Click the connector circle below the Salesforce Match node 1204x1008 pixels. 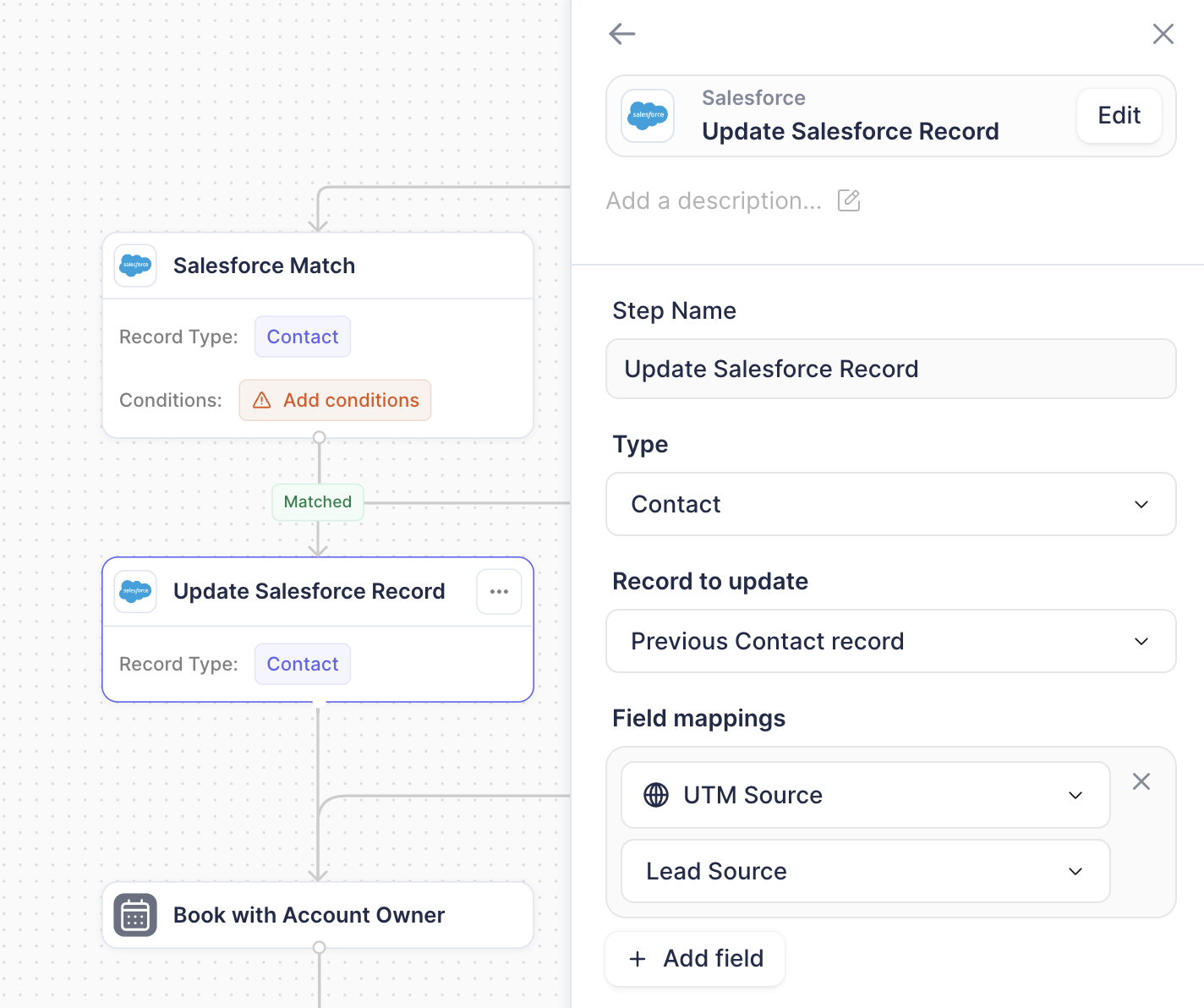pyautogui.click(x=319, y=437)
